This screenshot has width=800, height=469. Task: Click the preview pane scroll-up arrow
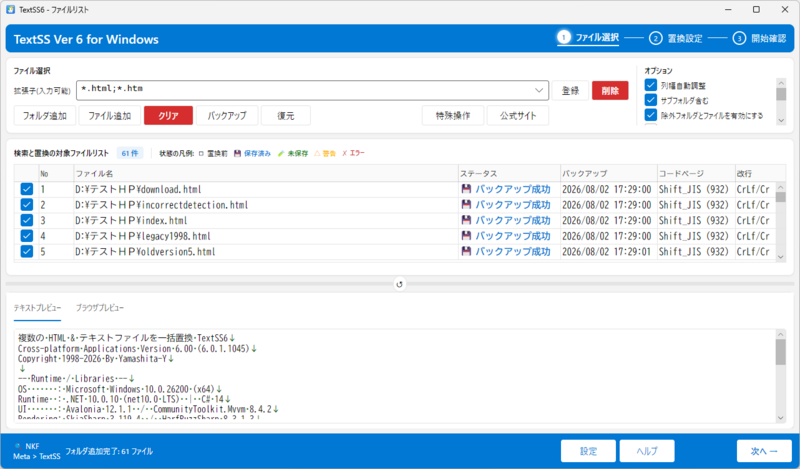click(781, 334)
